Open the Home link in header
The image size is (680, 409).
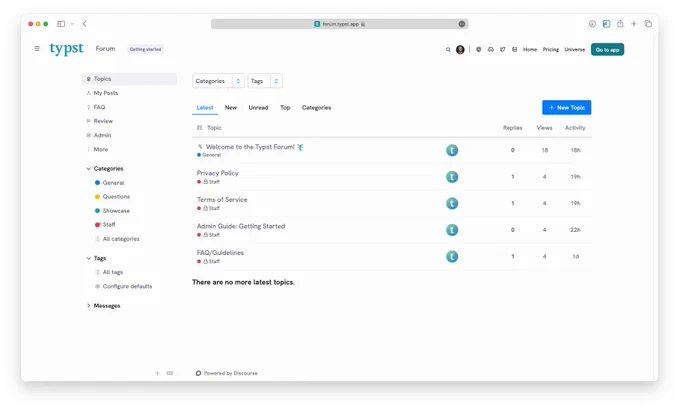530,49
